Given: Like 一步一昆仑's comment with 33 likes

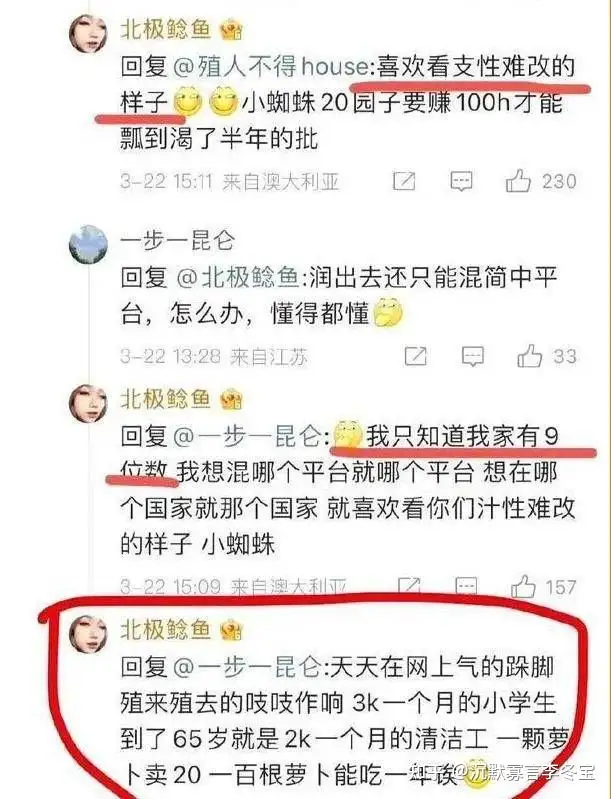Looking at the screenshot, I should [x=529, y=356].
